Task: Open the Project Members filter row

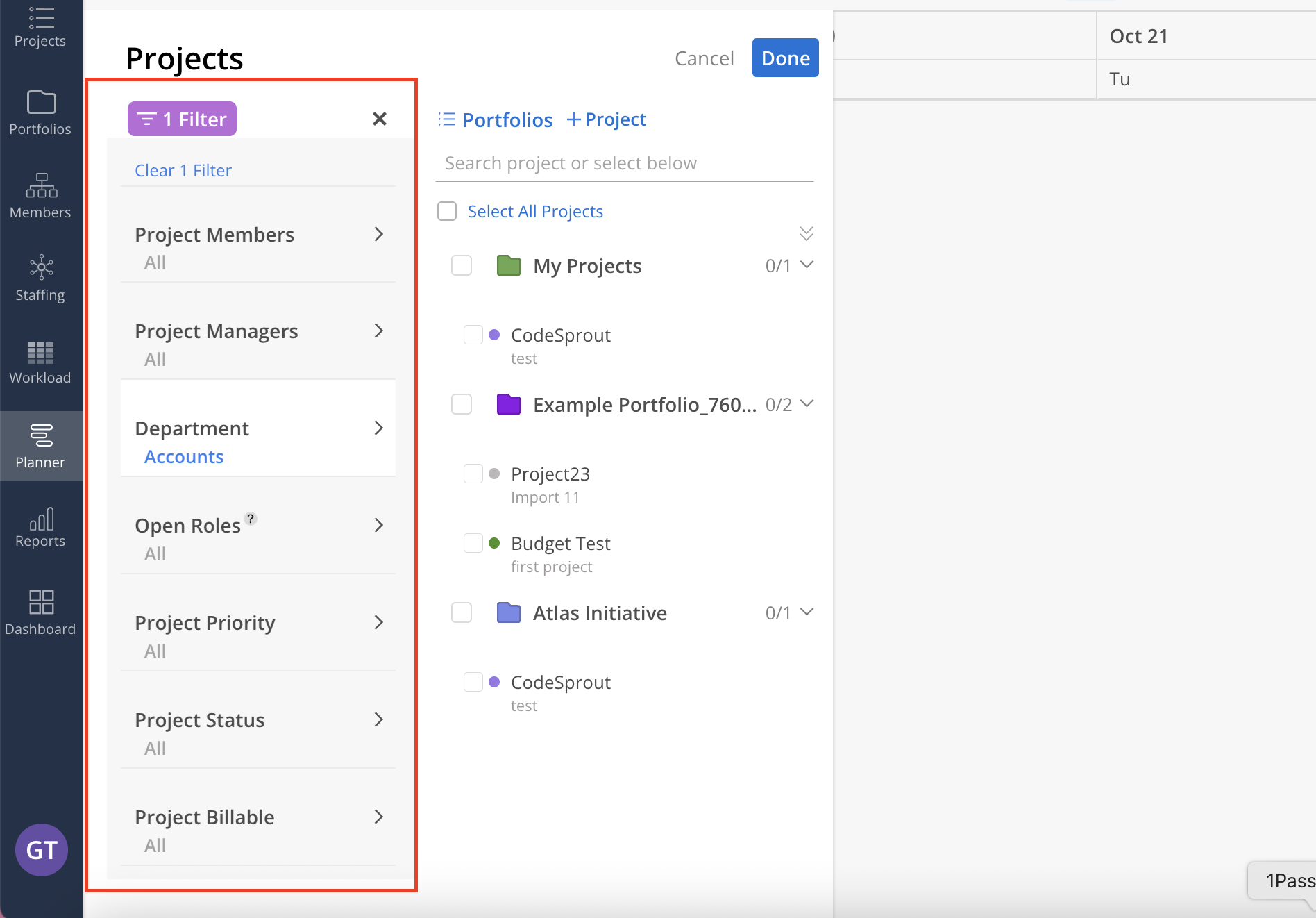Action: (258, 235)
